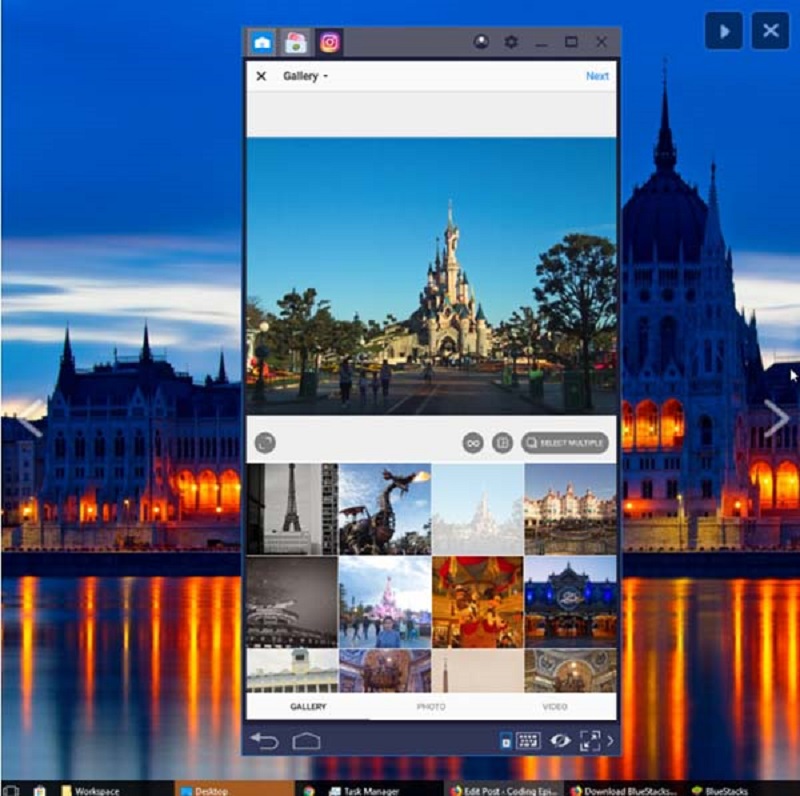This screenshot has height=796, width=800.
Task: Click the Next link
Action: [597, 76]
